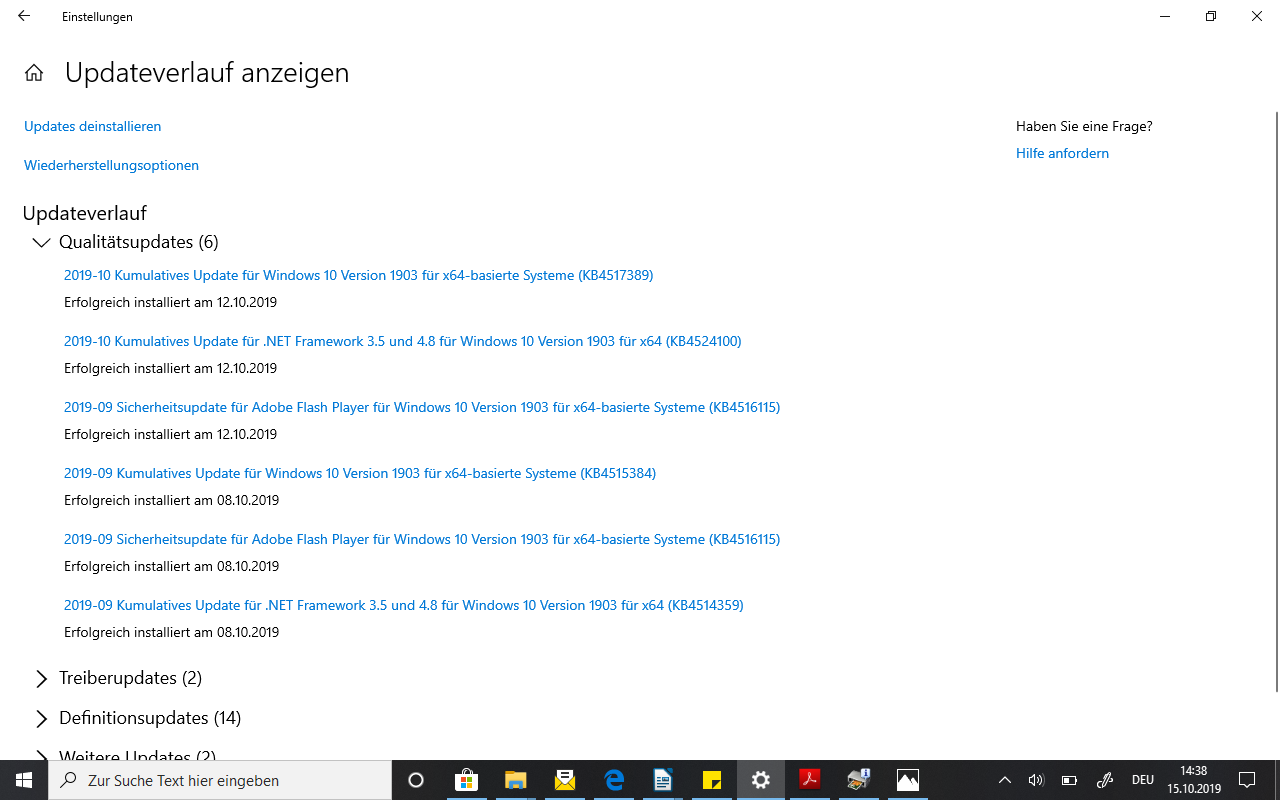Open Sticky Notes from the taskbar
Screen dimensions: 1280x800
pyautogui.click(x=712, y=780)
